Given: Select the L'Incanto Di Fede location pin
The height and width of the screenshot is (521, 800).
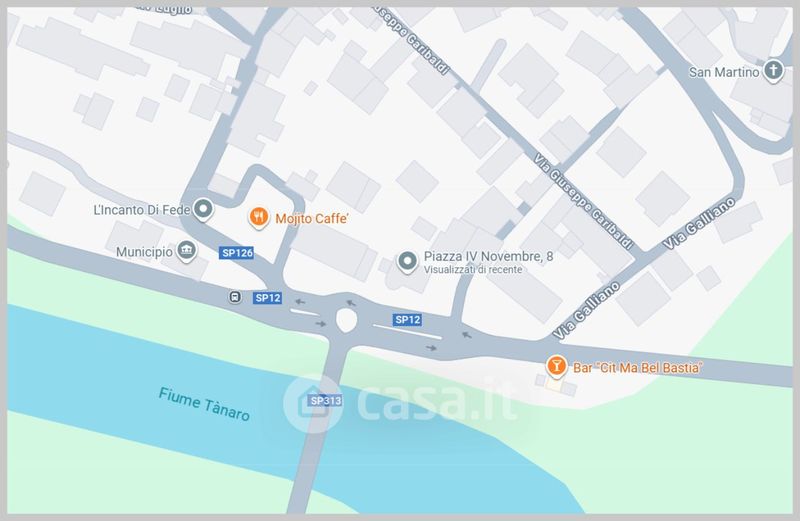Looking at the screenshot, I should tap(204, 209).
